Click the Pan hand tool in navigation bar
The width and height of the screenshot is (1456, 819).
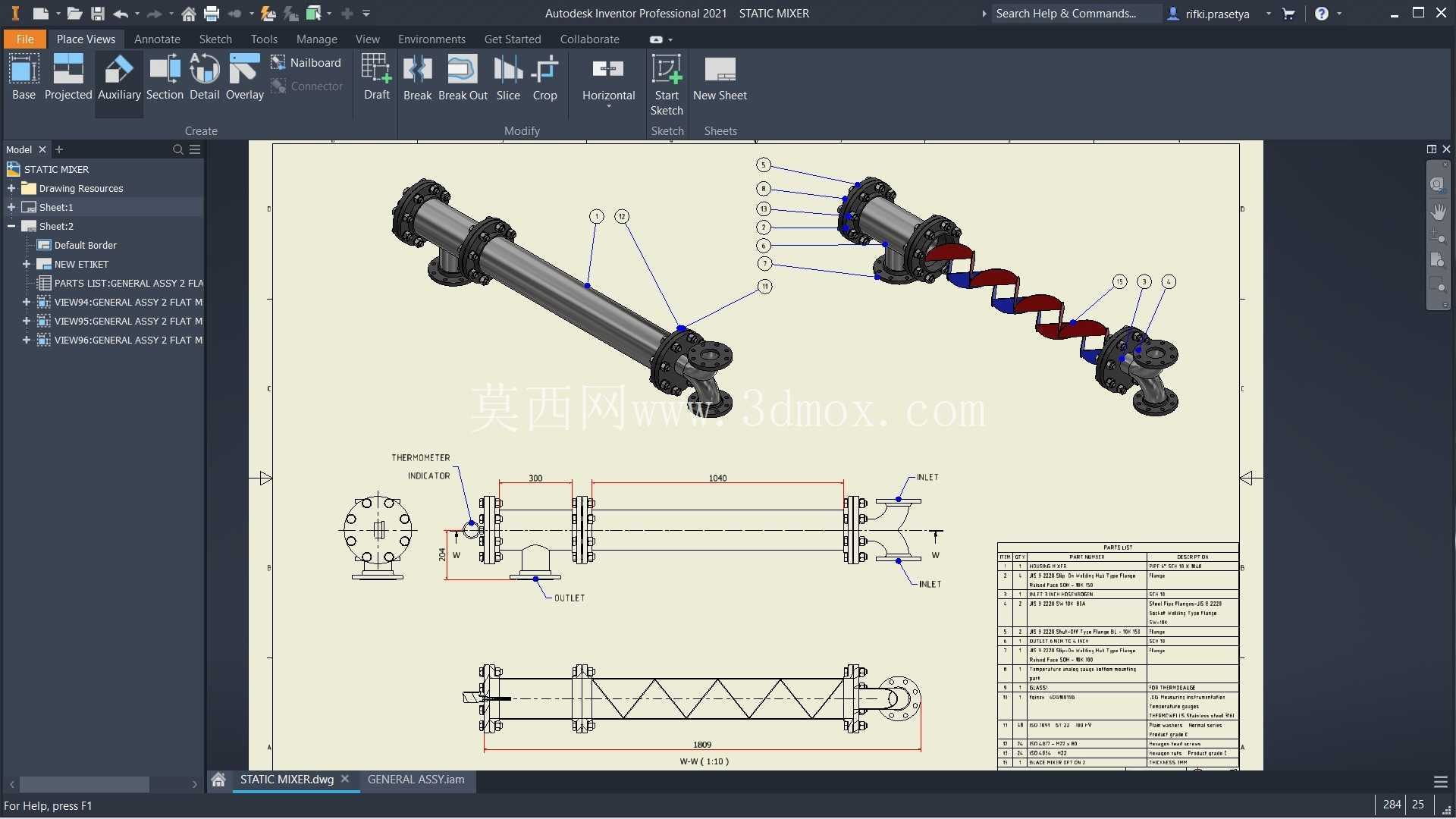(1438, 212)
